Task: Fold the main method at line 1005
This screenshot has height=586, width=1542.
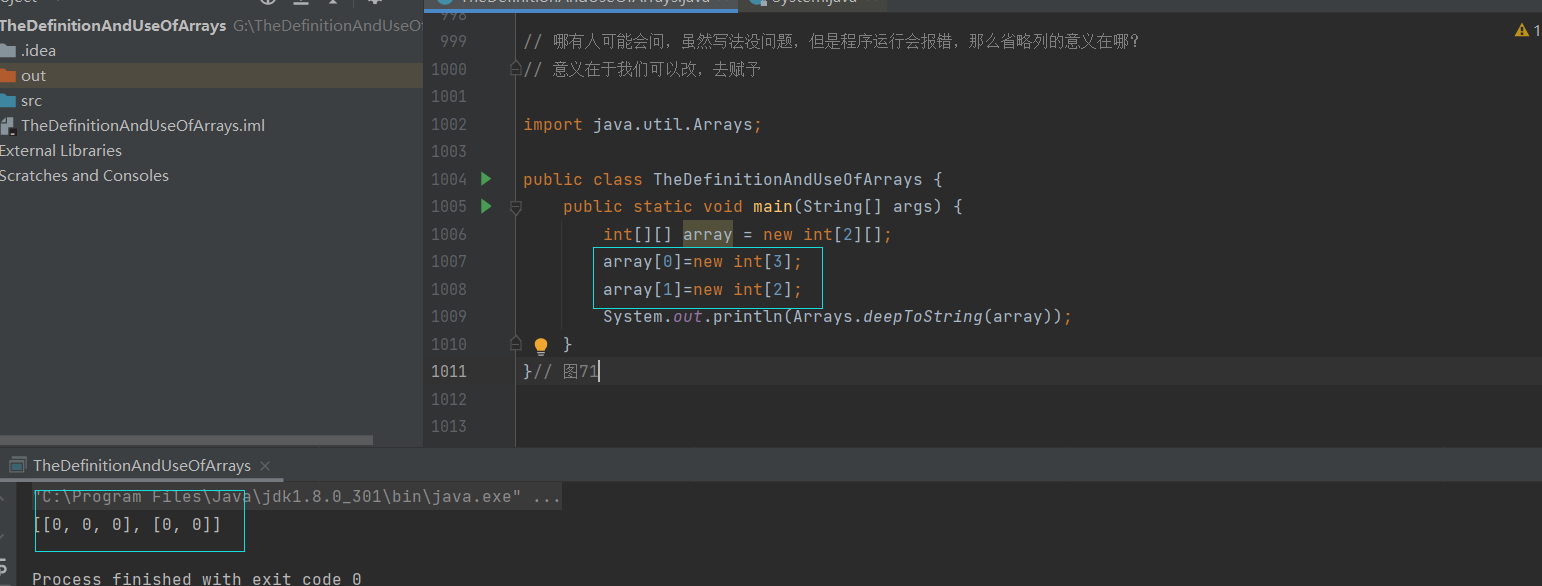Action: click(516, 207)
